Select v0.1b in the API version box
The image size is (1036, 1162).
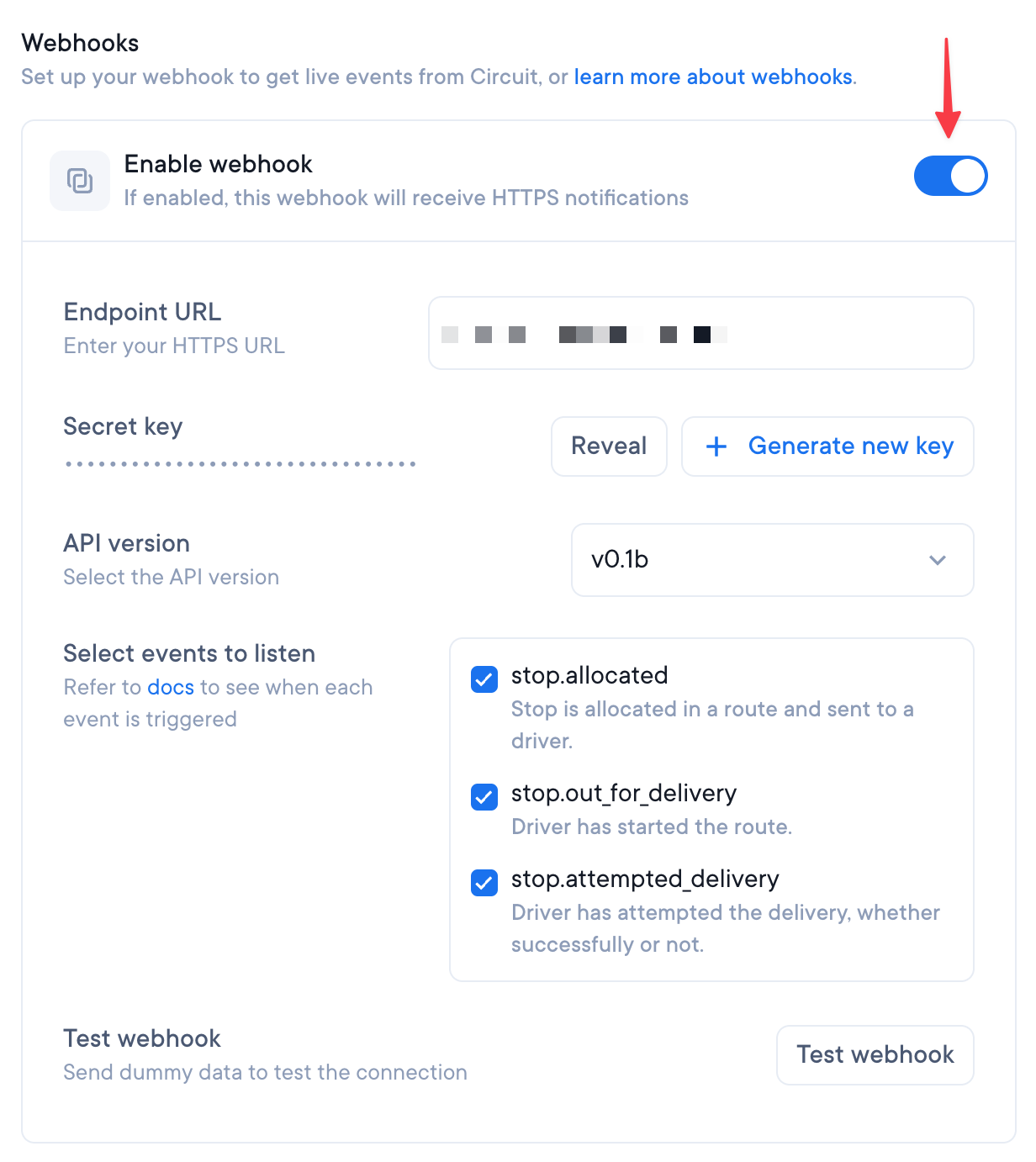point(771,560)
